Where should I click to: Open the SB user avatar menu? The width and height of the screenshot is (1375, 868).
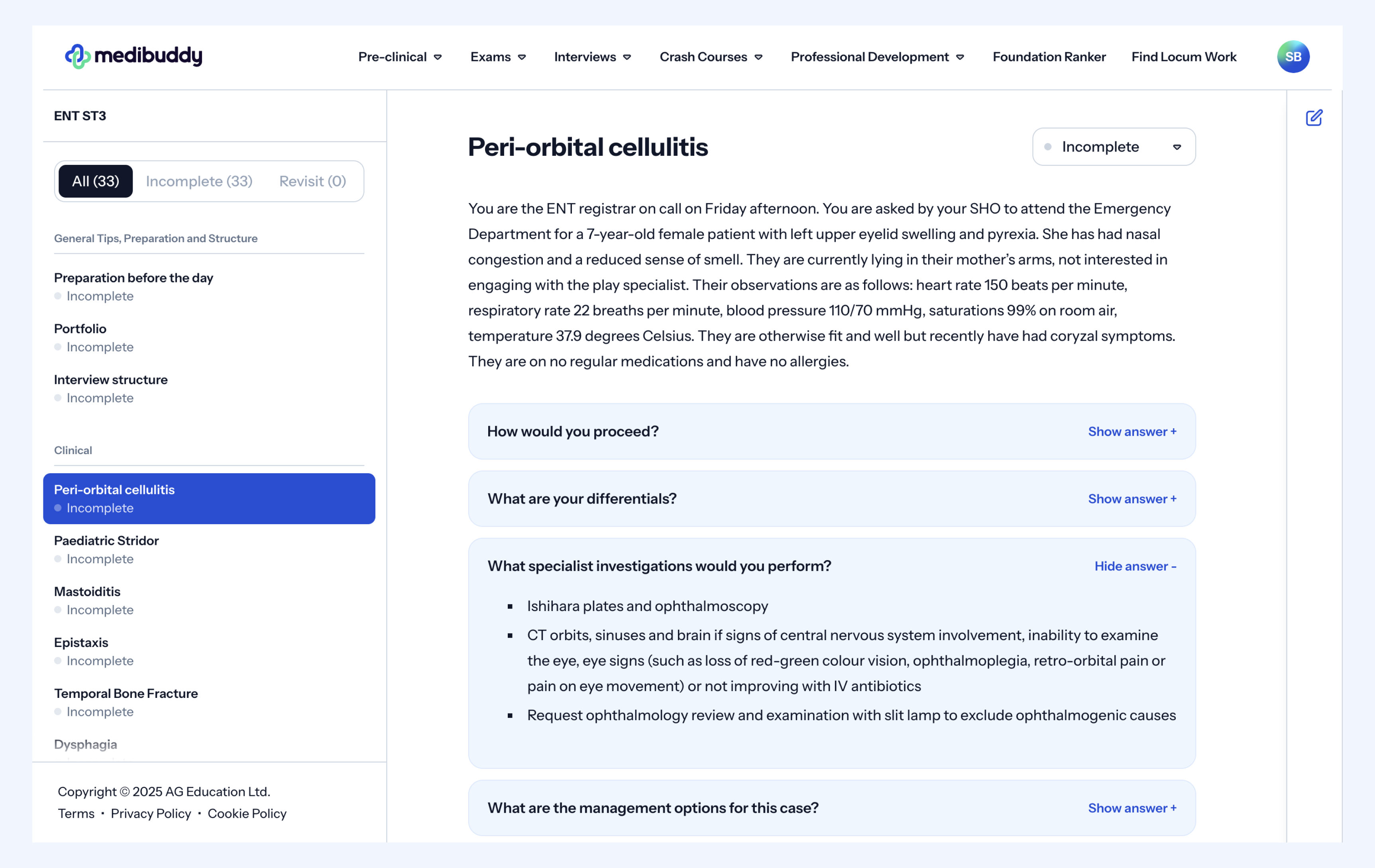tap(1293, 57)
